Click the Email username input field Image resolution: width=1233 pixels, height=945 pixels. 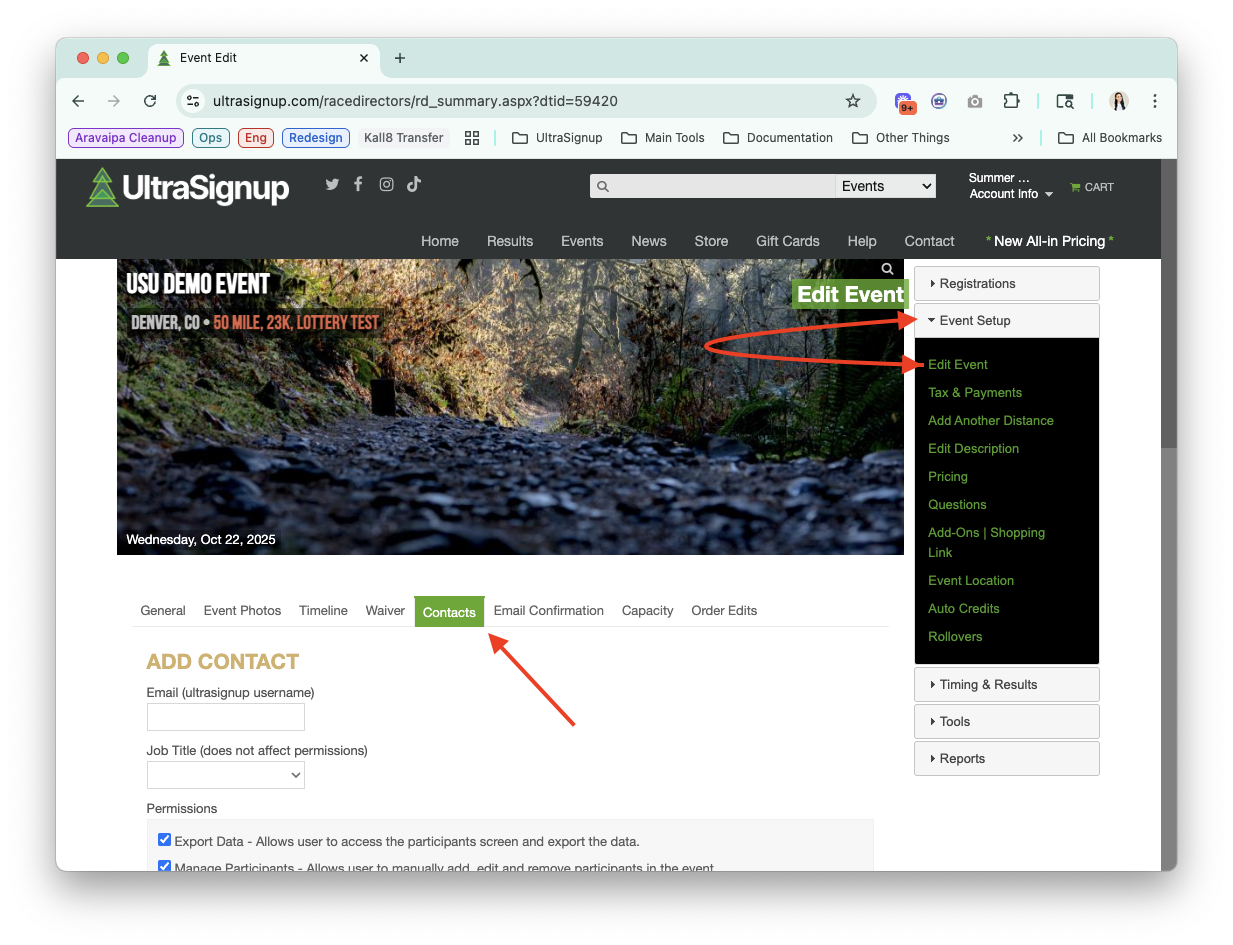coord(226,717)
